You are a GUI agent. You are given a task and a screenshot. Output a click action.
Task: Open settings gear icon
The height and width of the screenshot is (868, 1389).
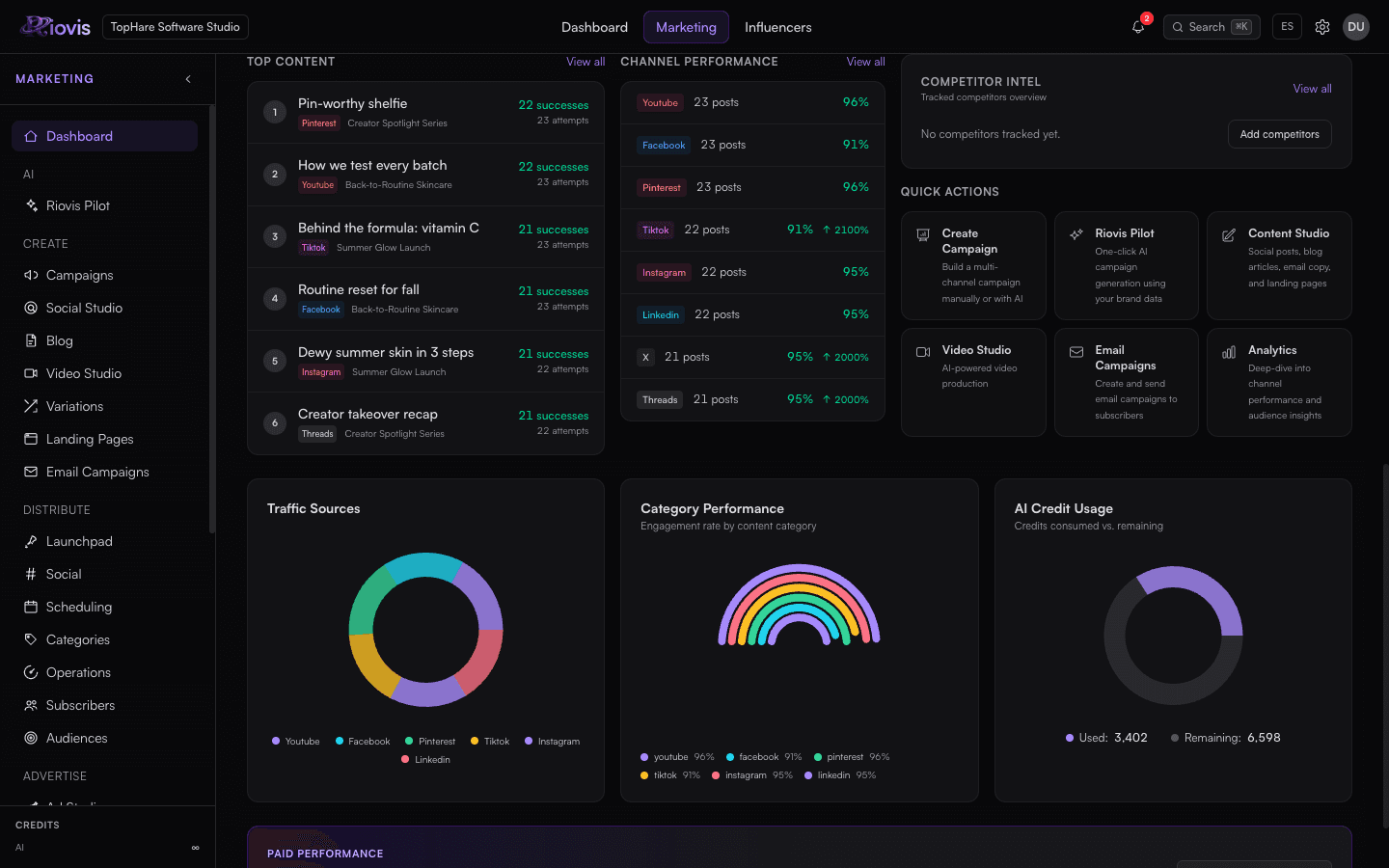pos(1322,27)
